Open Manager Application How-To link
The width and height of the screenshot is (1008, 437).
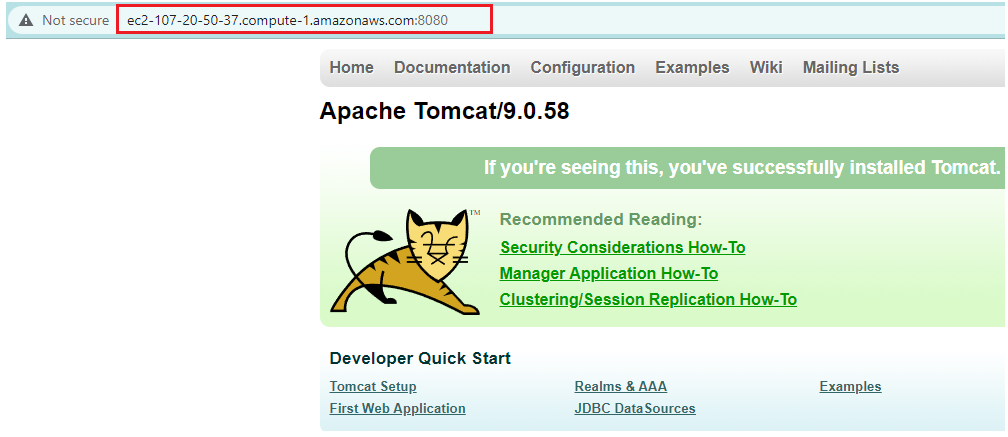point(609,274)
